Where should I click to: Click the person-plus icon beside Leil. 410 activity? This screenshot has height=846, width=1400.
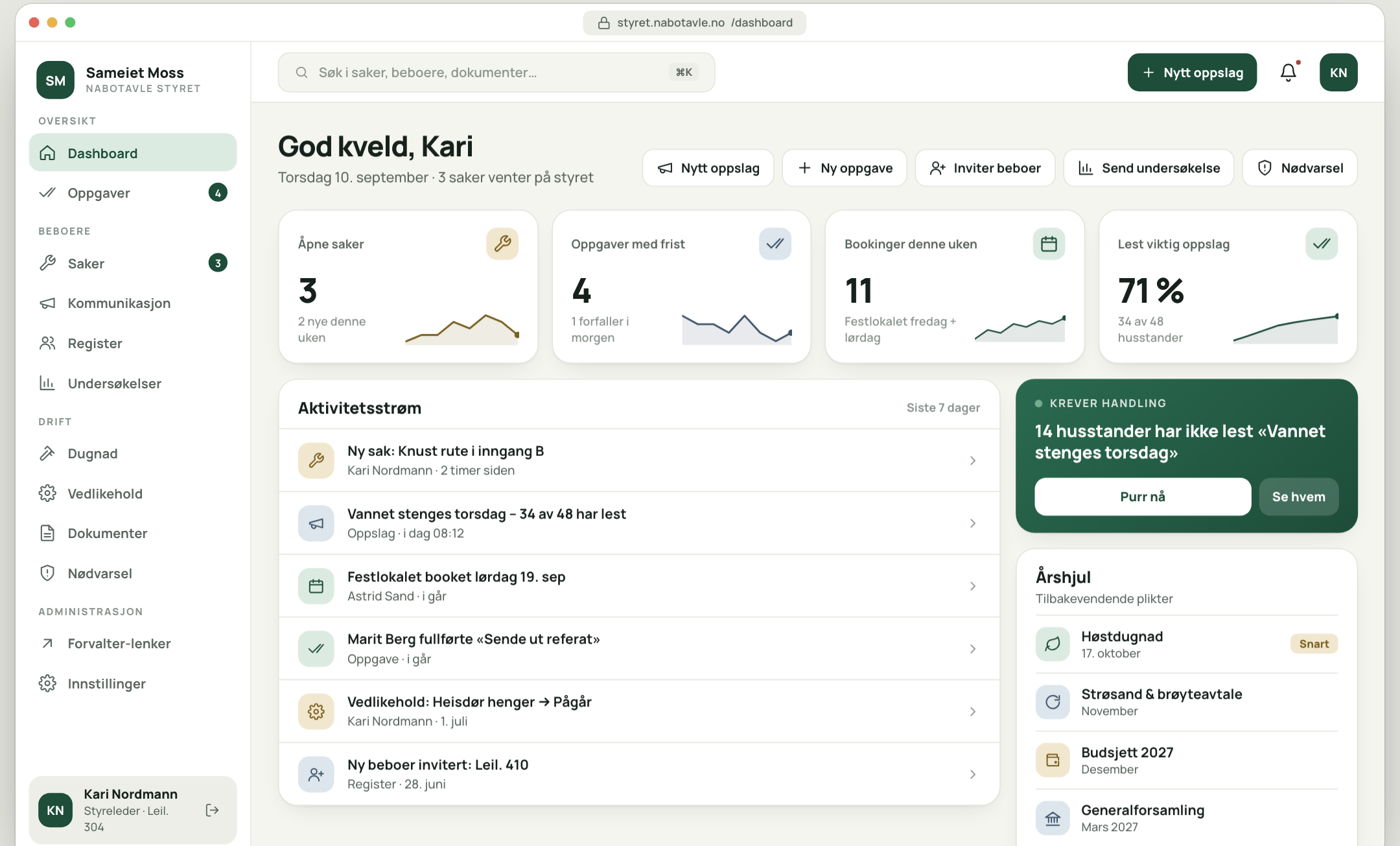click(x=316, y=774)
